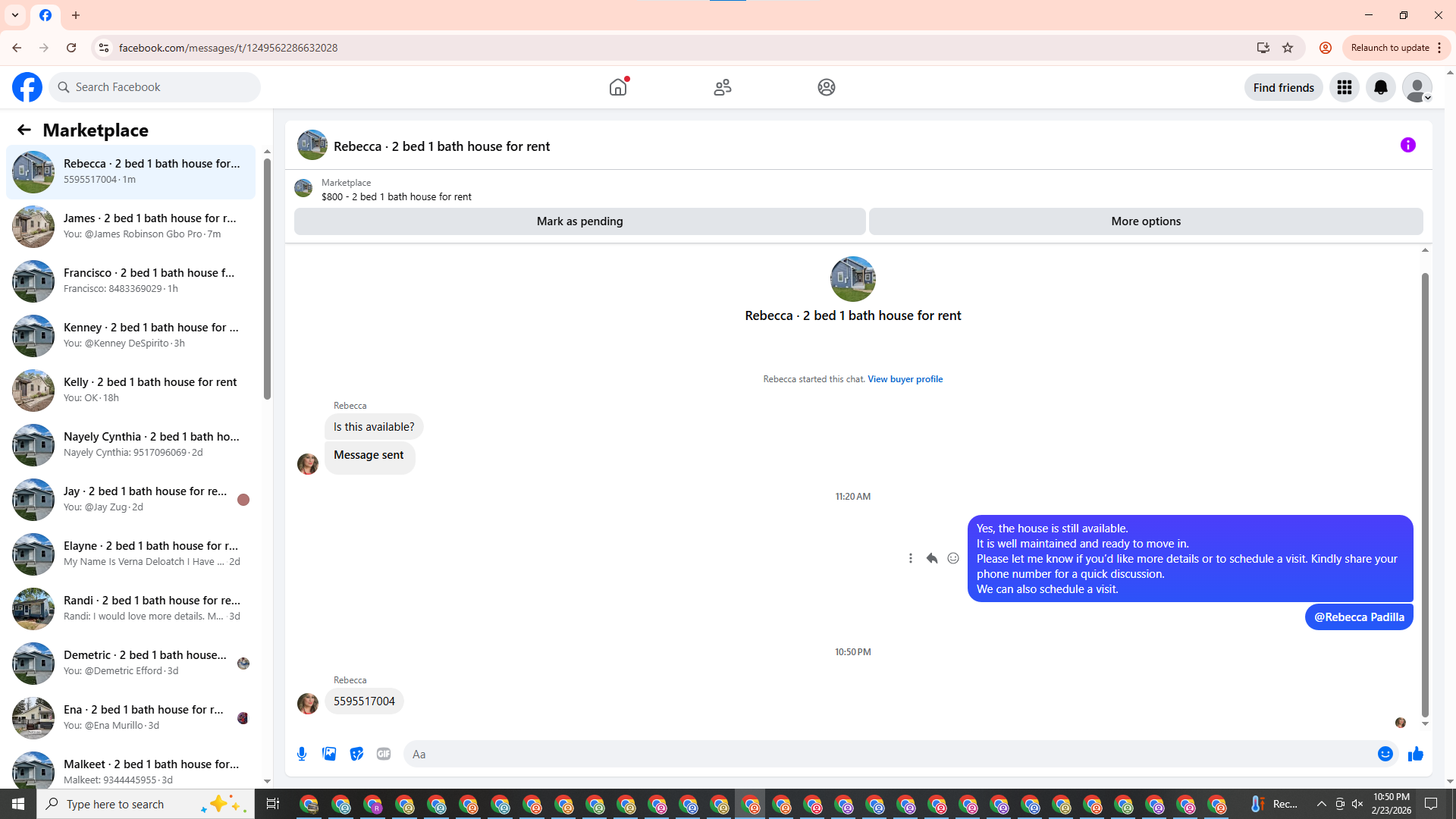Screen dimensions: 1456x819
Task: Click More options button
Action: click(1145, 221)
